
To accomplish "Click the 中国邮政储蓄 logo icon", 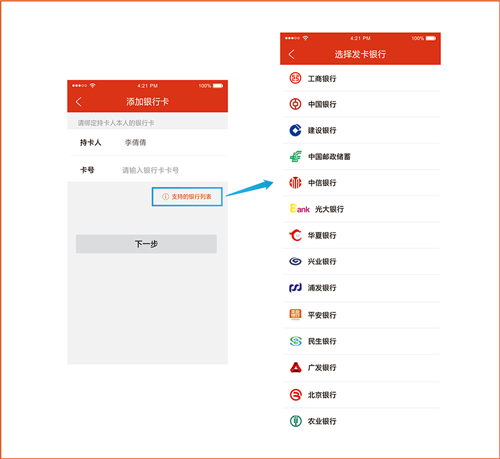I will 295,156.
